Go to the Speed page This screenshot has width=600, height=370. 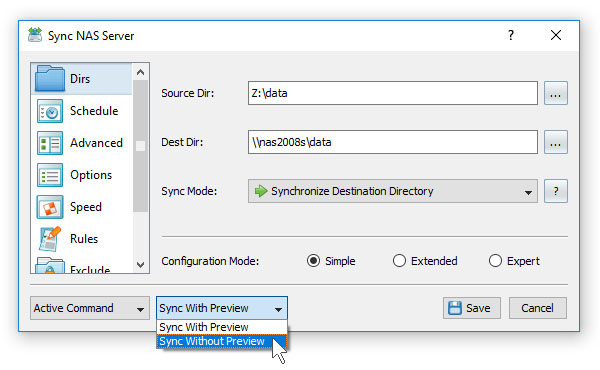coord(86,207)
